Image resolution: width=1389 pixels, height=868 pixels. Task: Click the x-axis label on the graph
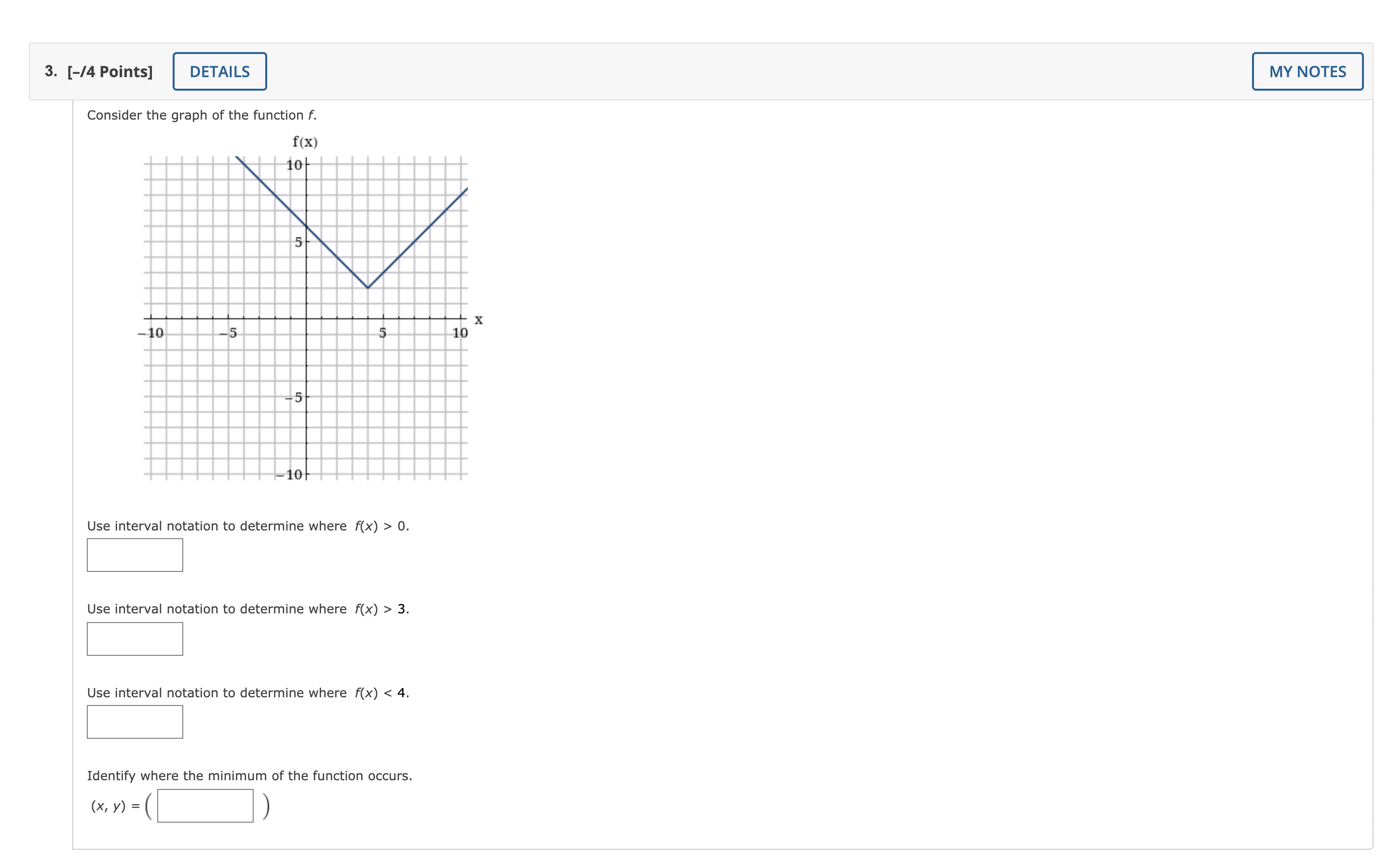coord(479,320)
